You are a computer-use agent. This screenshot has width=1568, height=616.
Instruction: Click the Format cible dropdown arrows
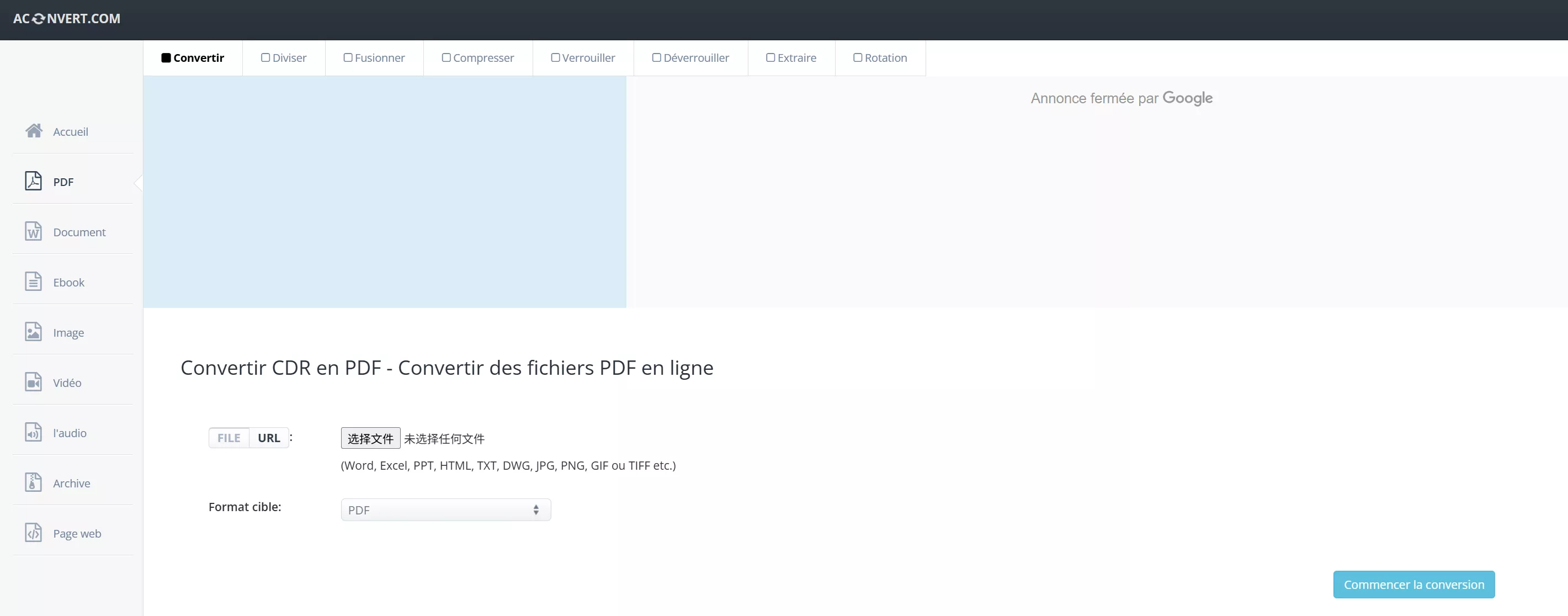point(536,510)
